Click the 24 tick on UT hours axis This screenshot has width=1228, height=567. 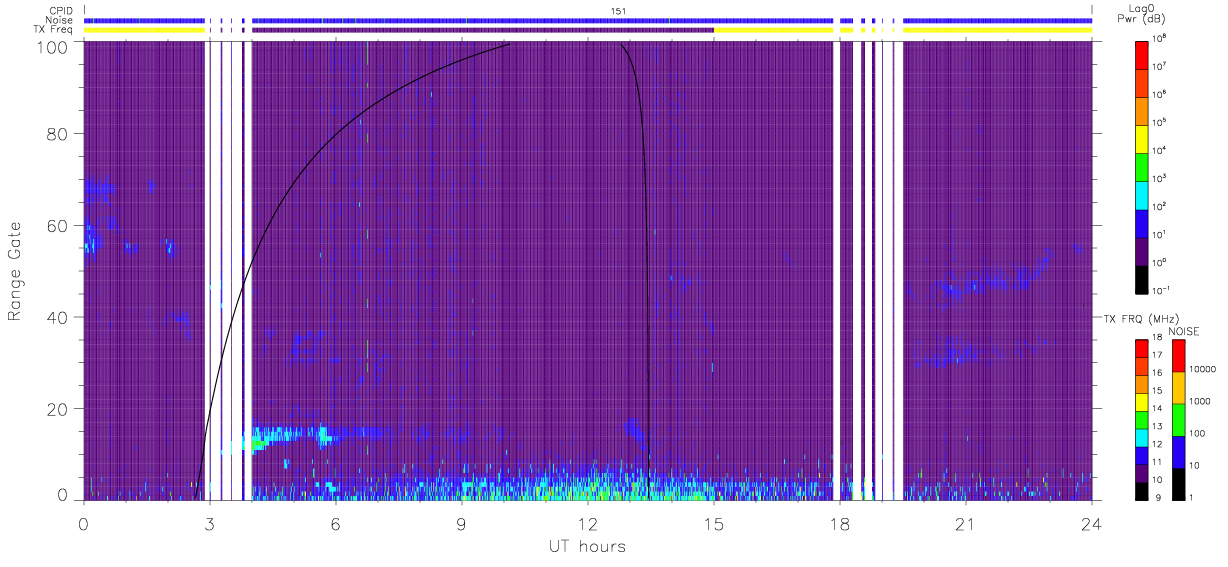click(1091, 523)
